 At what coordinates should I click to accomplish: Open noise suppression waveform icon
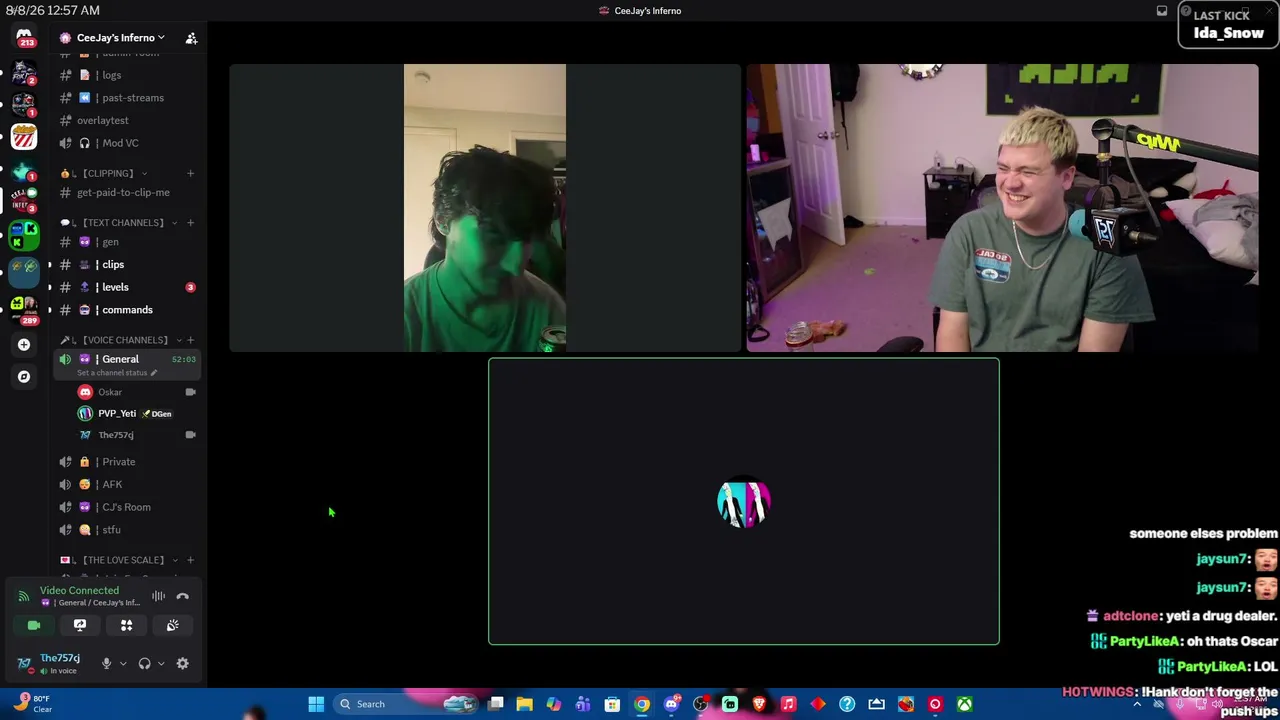click(158, 596)
